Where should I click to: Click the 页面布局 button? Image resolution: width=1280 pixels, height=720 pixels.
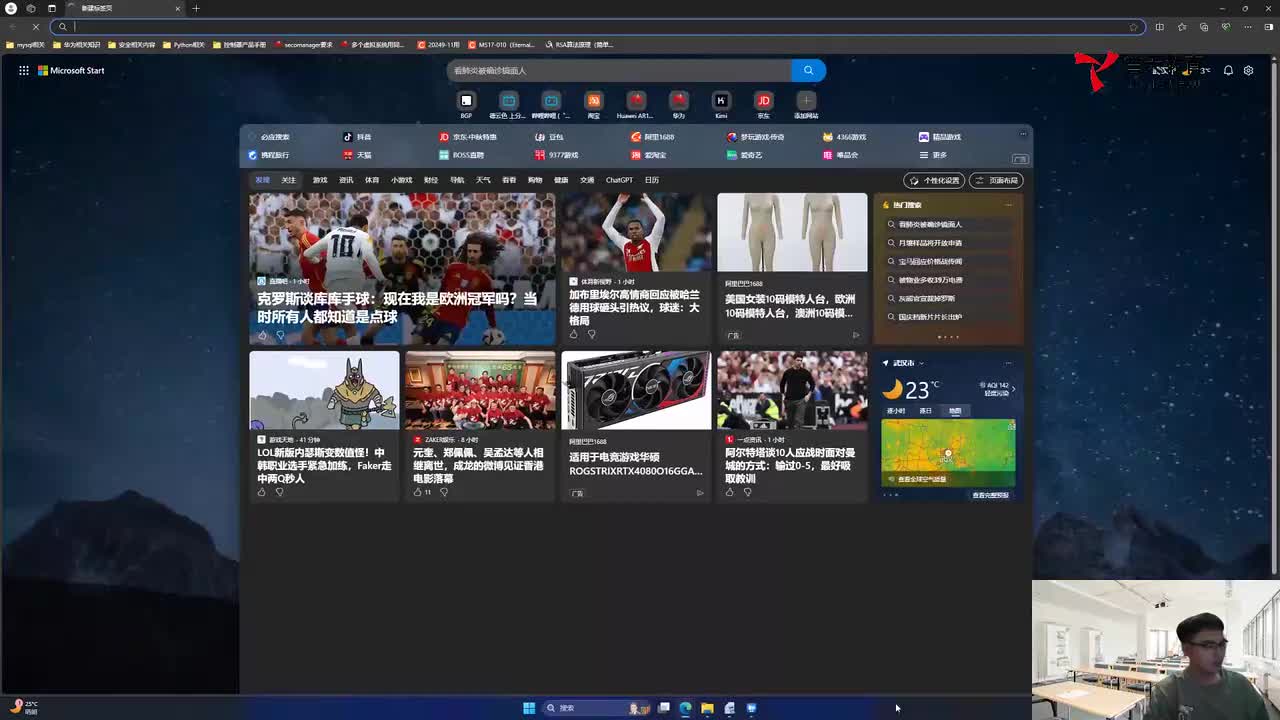pos(996,180)
